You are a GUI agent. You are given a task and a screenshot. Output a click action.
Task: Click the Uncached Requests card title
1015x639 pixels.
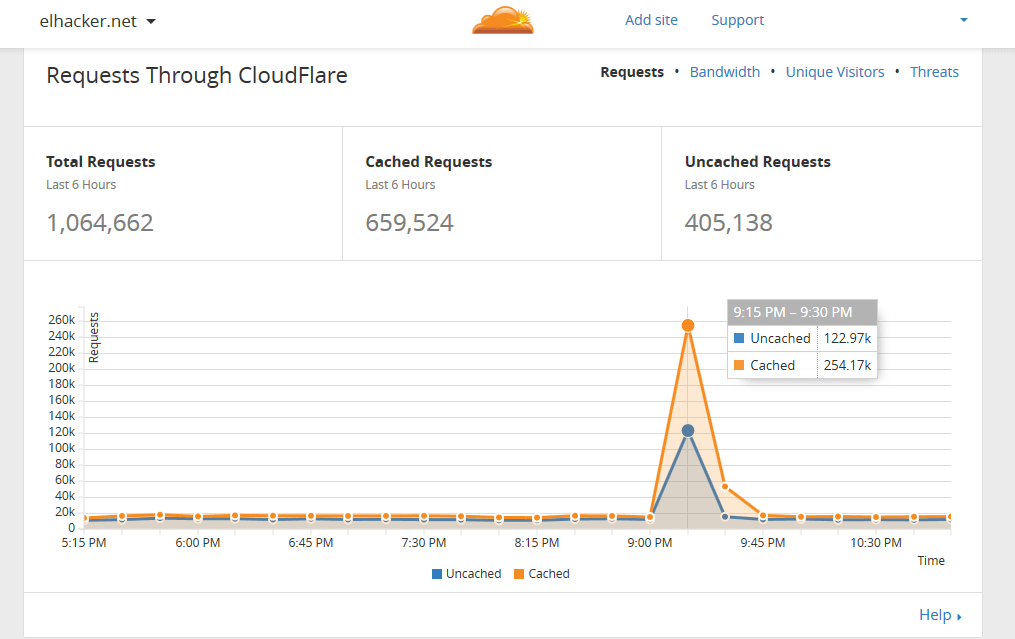coord(757,162)
